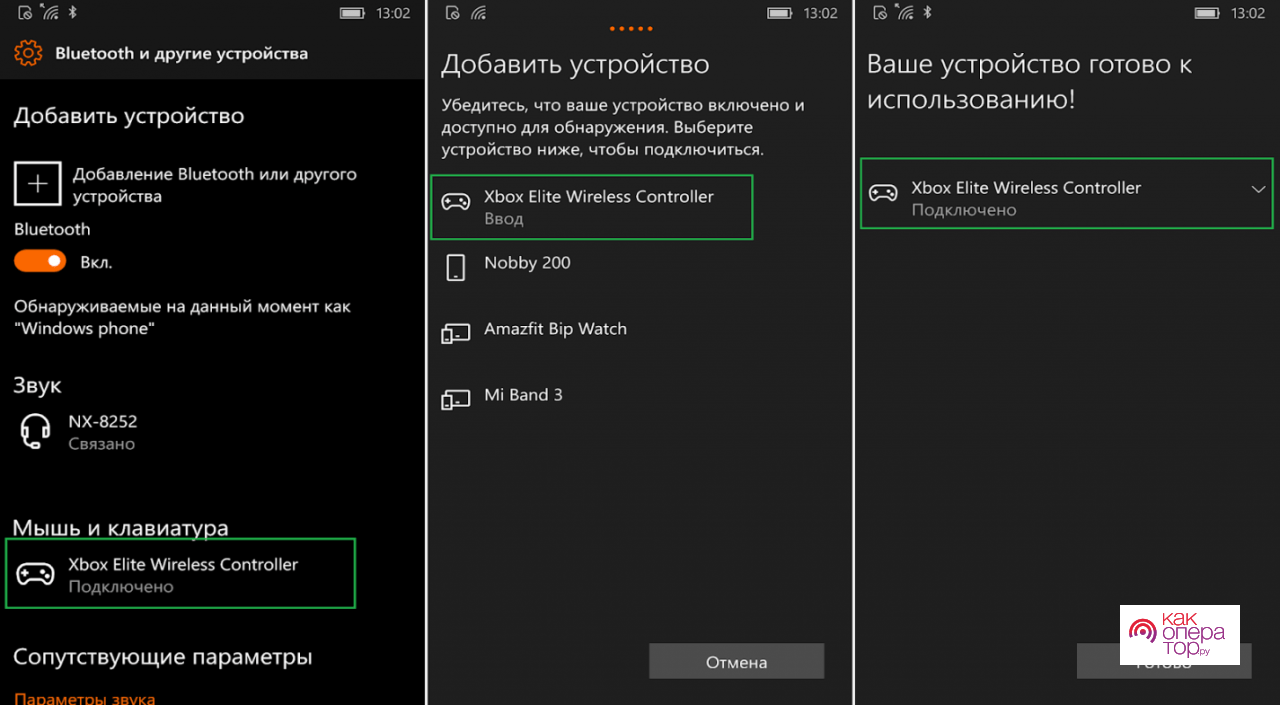Tap gamepad icon on the device-ready screen

(x=883, y=193)
